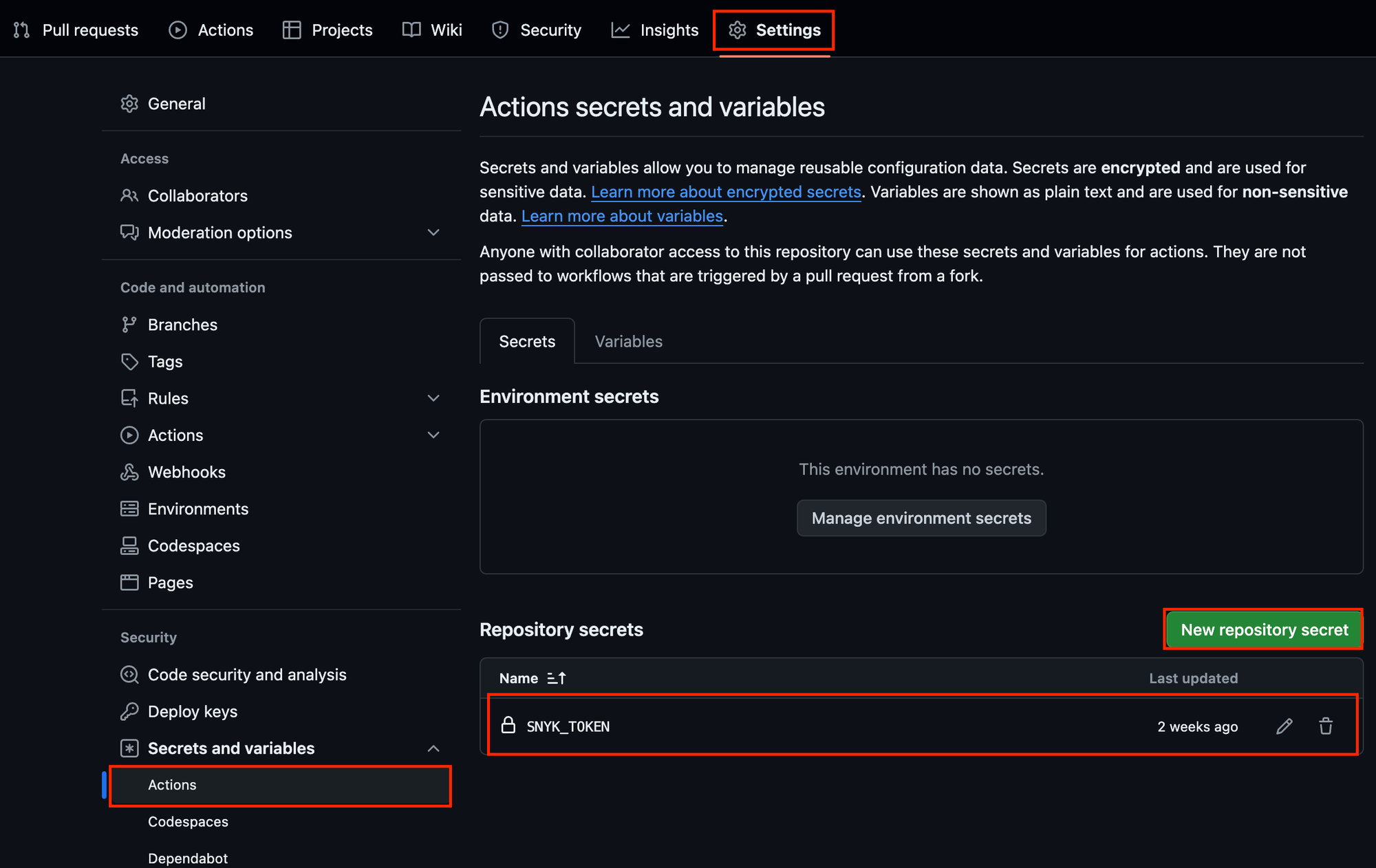
Task: Click the Manage environment secrets button
Action: click(x=921, y=518)
